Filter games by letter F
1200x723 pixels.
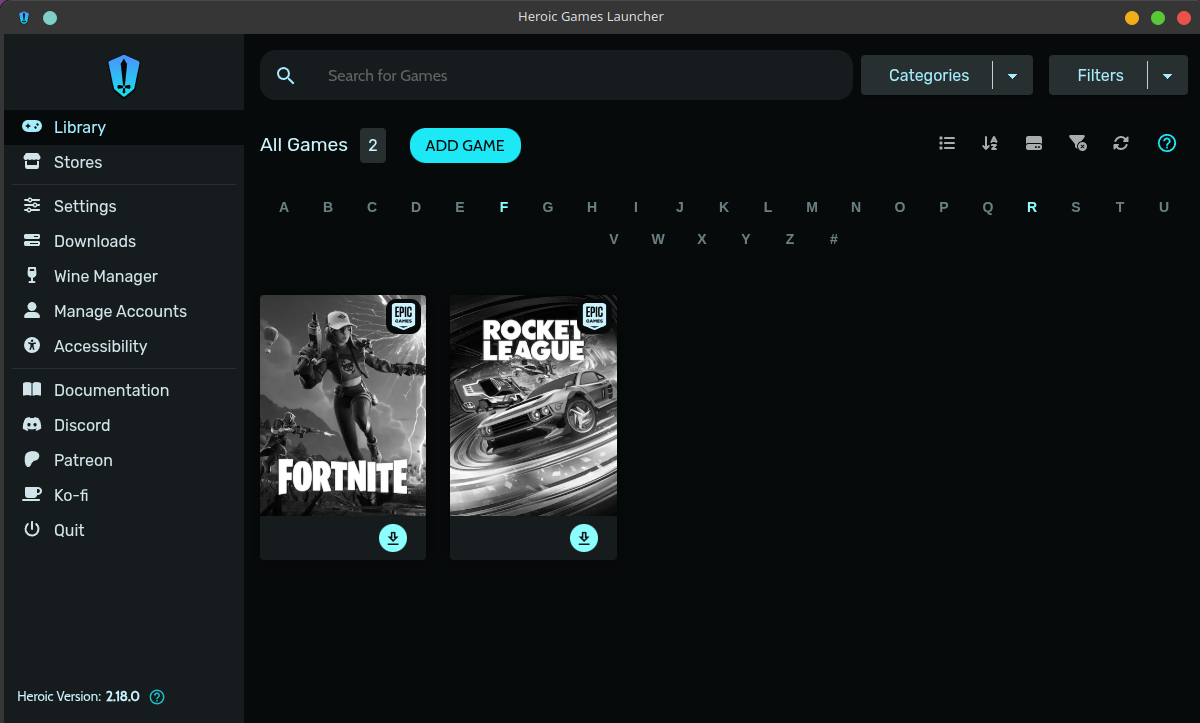tap(504, 207)
